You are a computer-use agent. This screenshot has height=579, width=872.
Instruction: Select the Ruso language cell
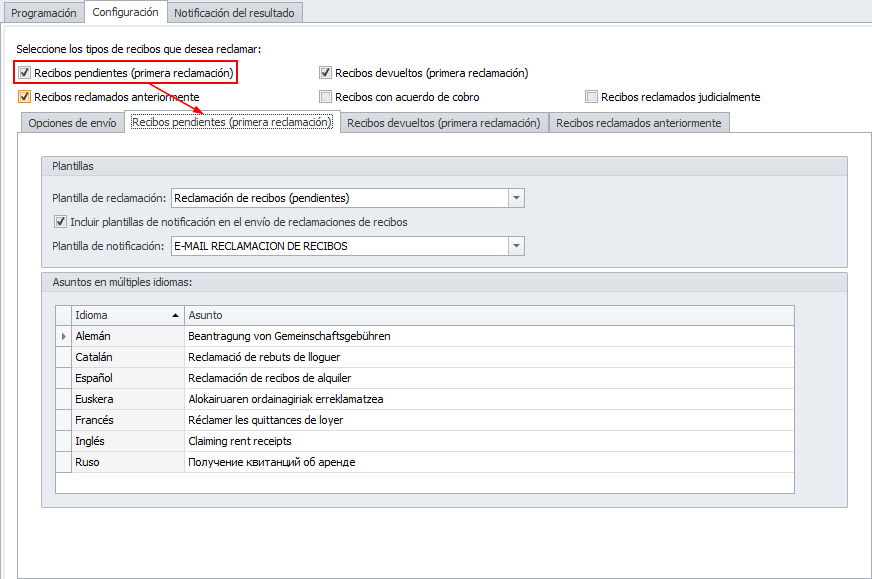(x=128, y=462)
